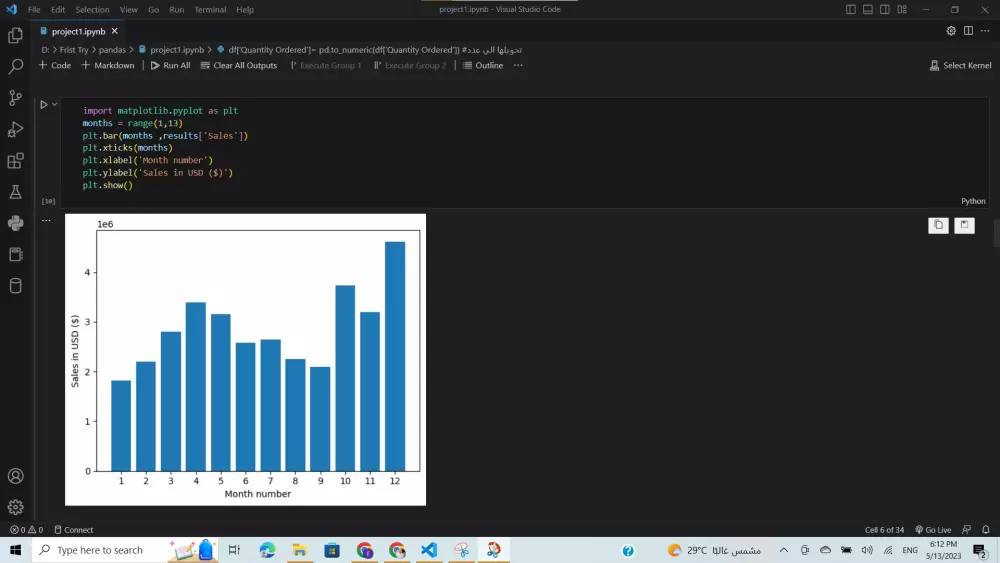Click Select Kernel button
The image size is (1000, 563).
[960, 65]
